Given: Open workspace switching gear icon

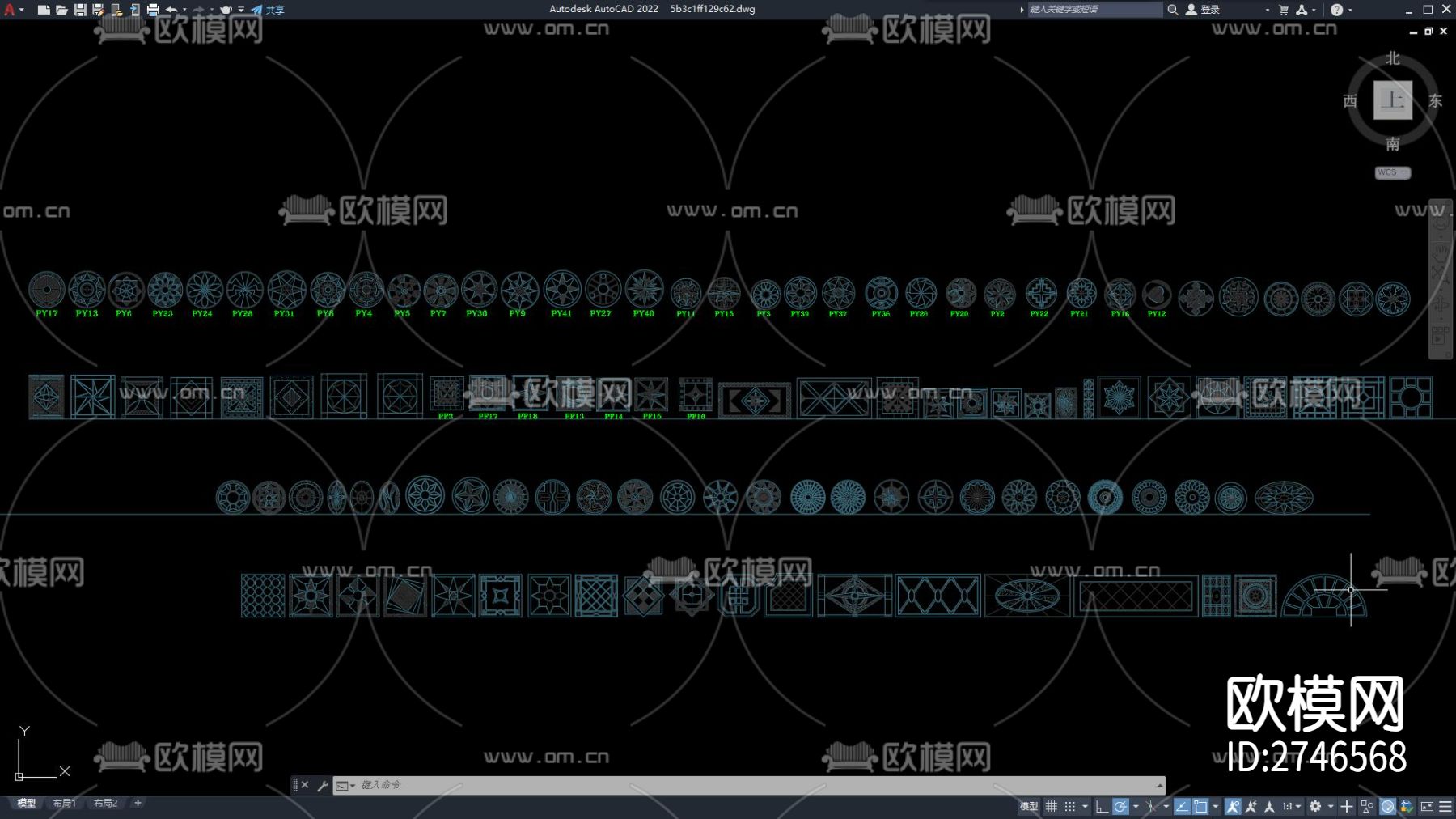Looking at the screenshot, I should point(1315,806).
